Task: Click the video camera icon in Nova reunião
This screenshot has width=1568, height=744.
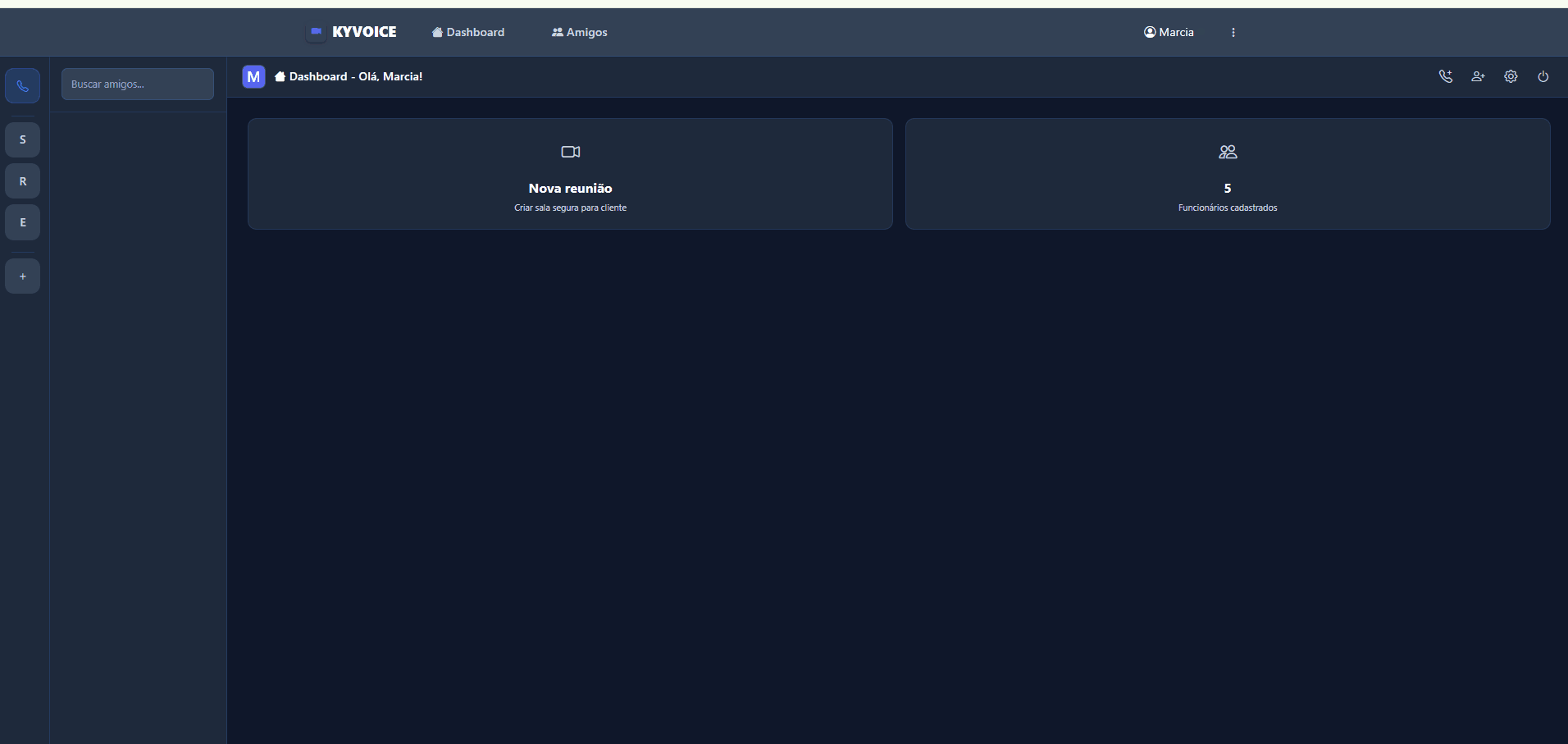Action: [570, 152]
